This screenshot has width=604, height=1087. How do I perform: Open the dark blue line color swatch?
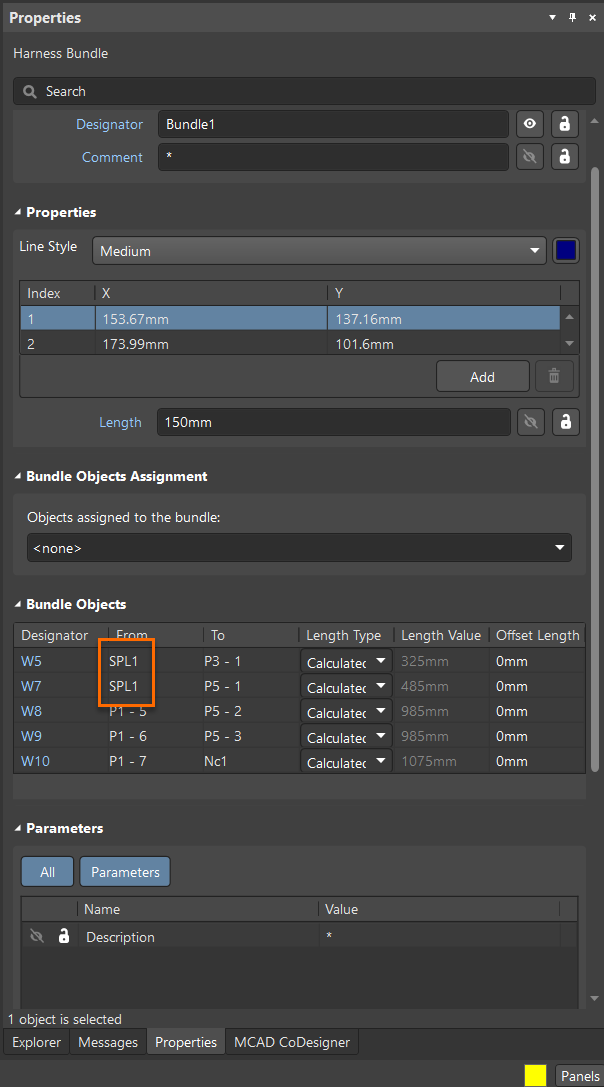(x=565, y=250)
